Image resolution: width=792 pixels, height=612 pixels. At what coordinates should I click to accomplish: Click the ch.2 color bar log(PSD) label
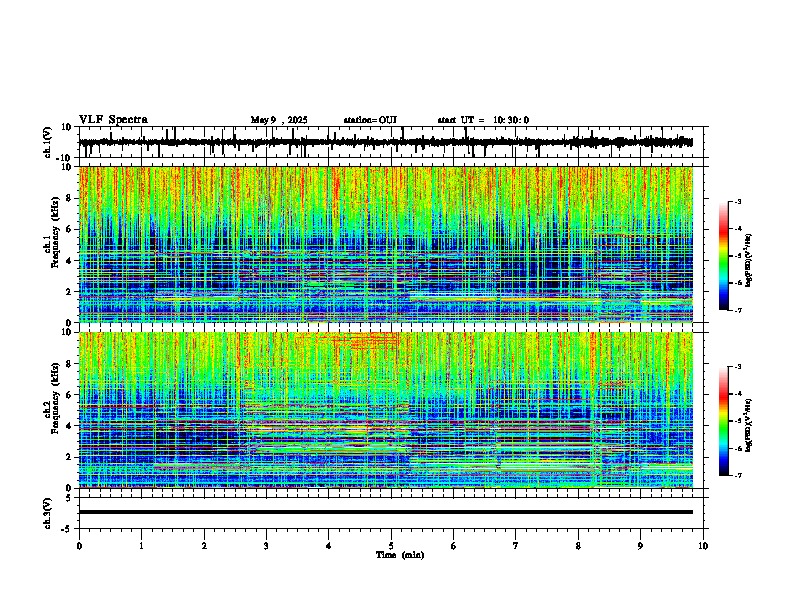748,426
